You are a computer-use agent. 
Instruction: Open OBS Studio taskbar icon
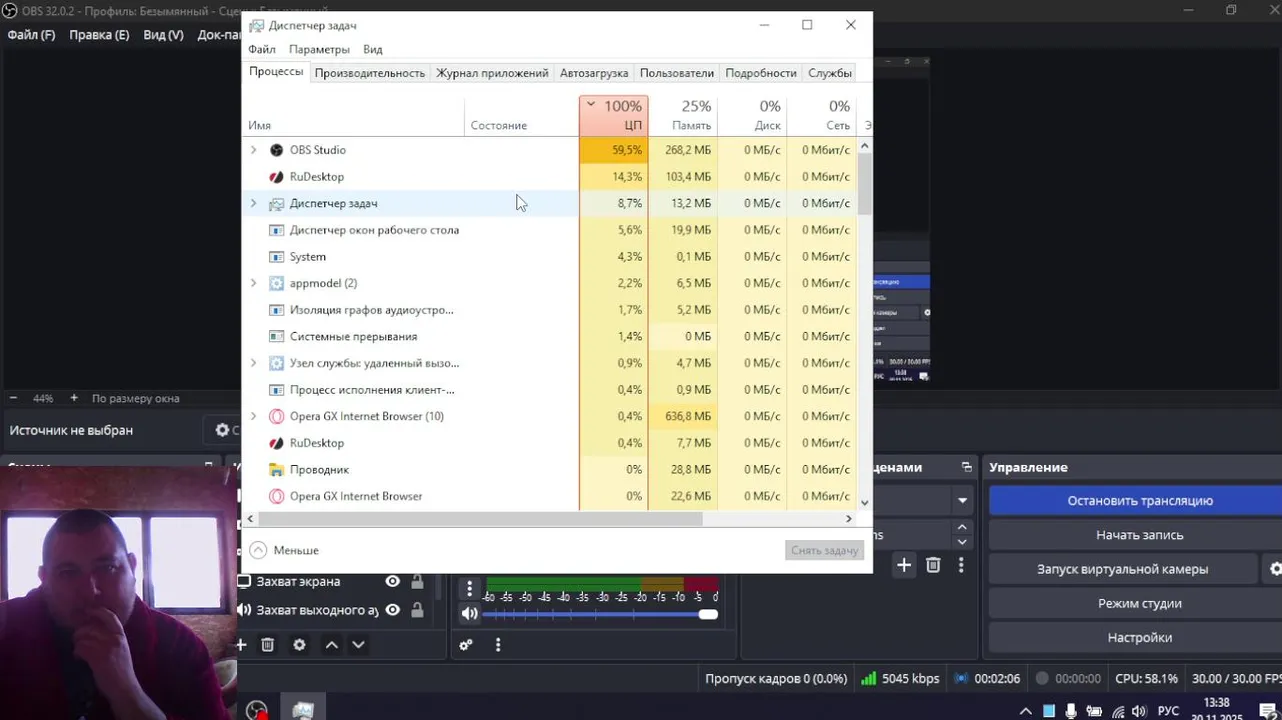tap(257, 710)
